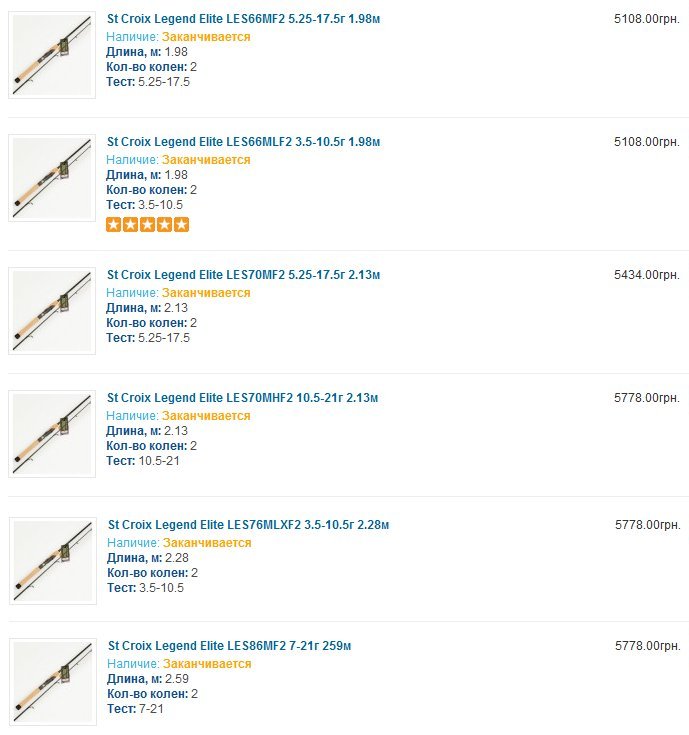Image resolution: width=689 pixels, height=735 pixels.
Task: Click the LES76MLXF2 rod thumbnail image
Action: point(53,560)
